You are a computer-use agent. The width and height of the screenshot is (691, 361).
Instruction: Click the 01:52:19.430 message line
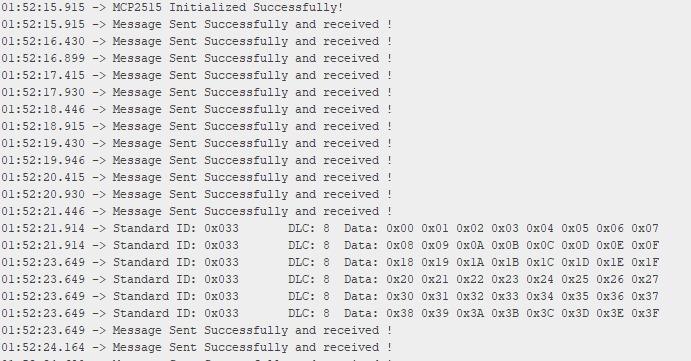(x=197, y=143)
